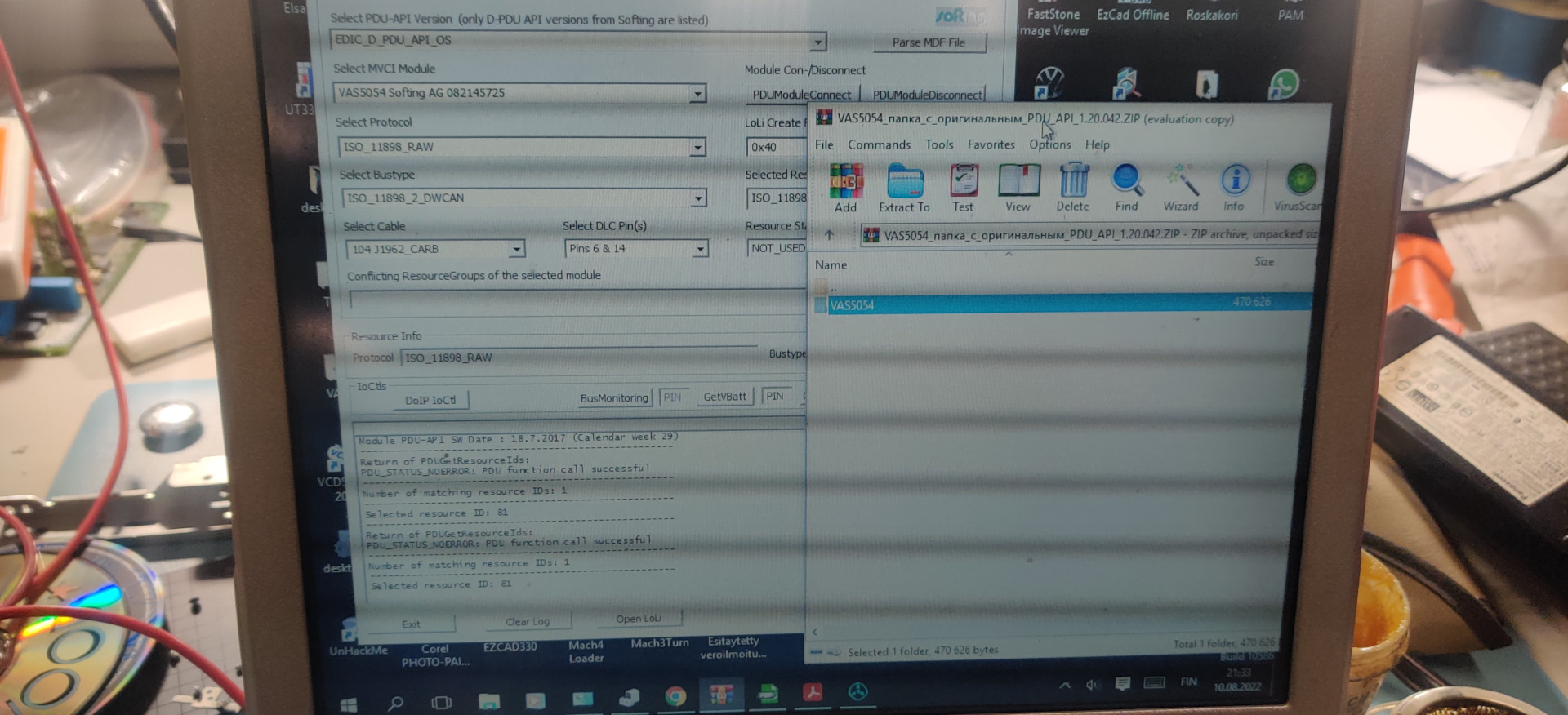The height and width of the screenshot is (715, 1568).
Task: Expand the Select Cable dropdown
Action: [516, 249]
